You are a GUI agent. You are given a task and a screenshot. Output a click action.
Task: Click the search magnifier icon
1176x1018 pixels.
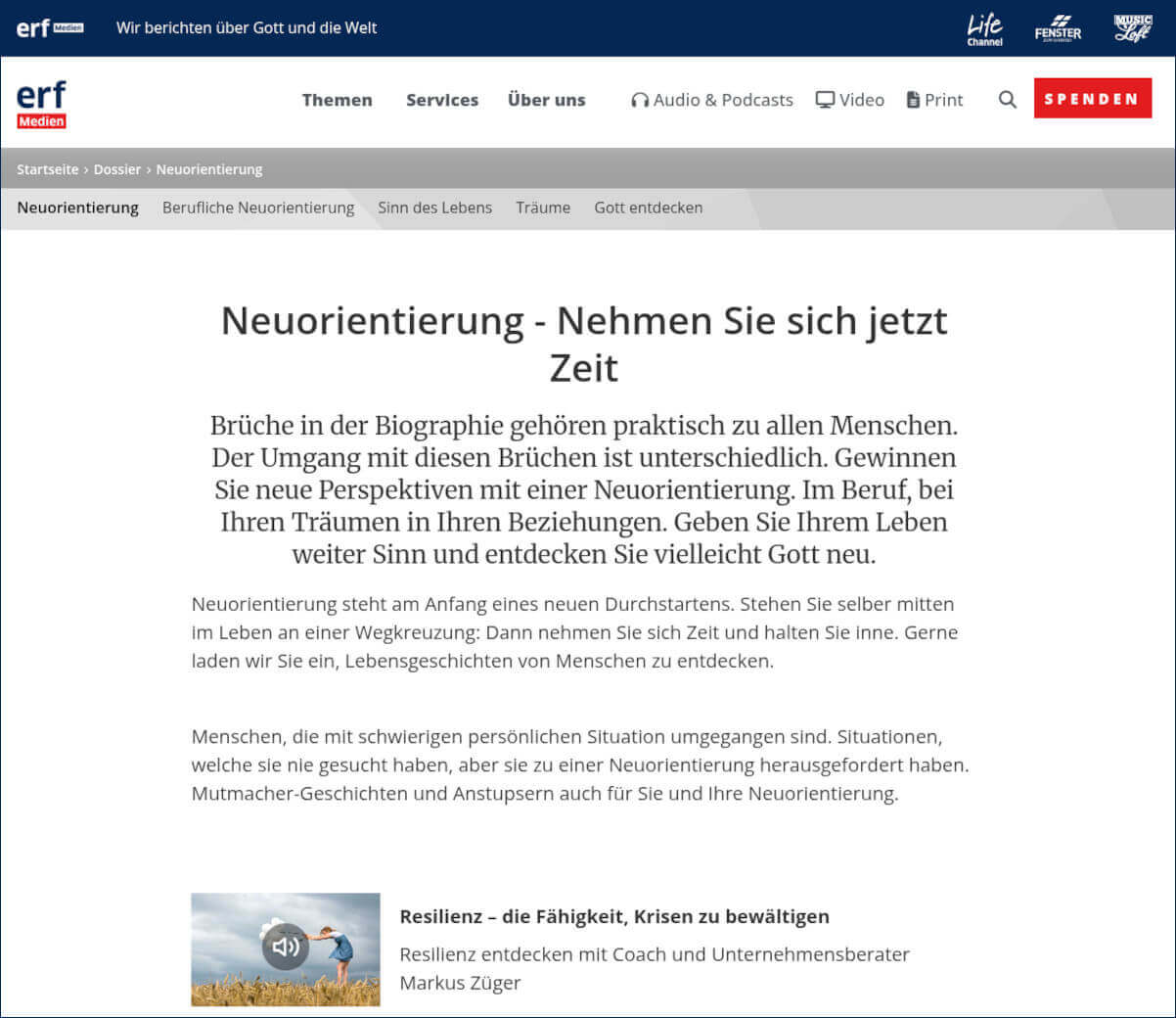coord(1007,99)
